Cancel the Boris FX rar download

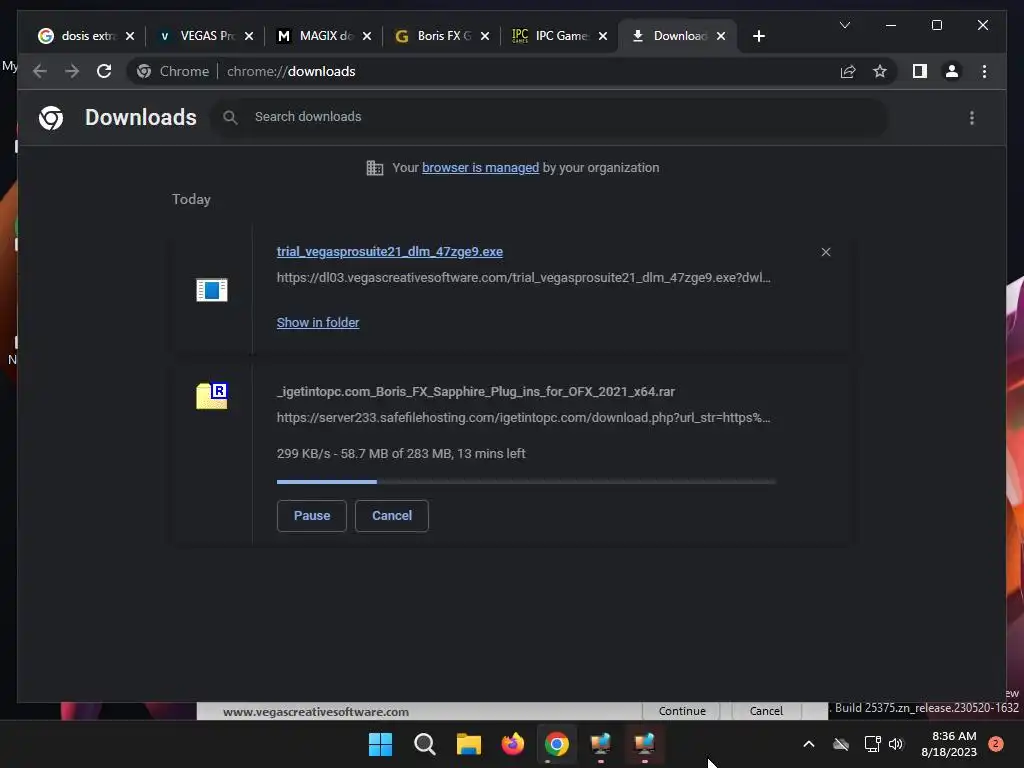391,516
